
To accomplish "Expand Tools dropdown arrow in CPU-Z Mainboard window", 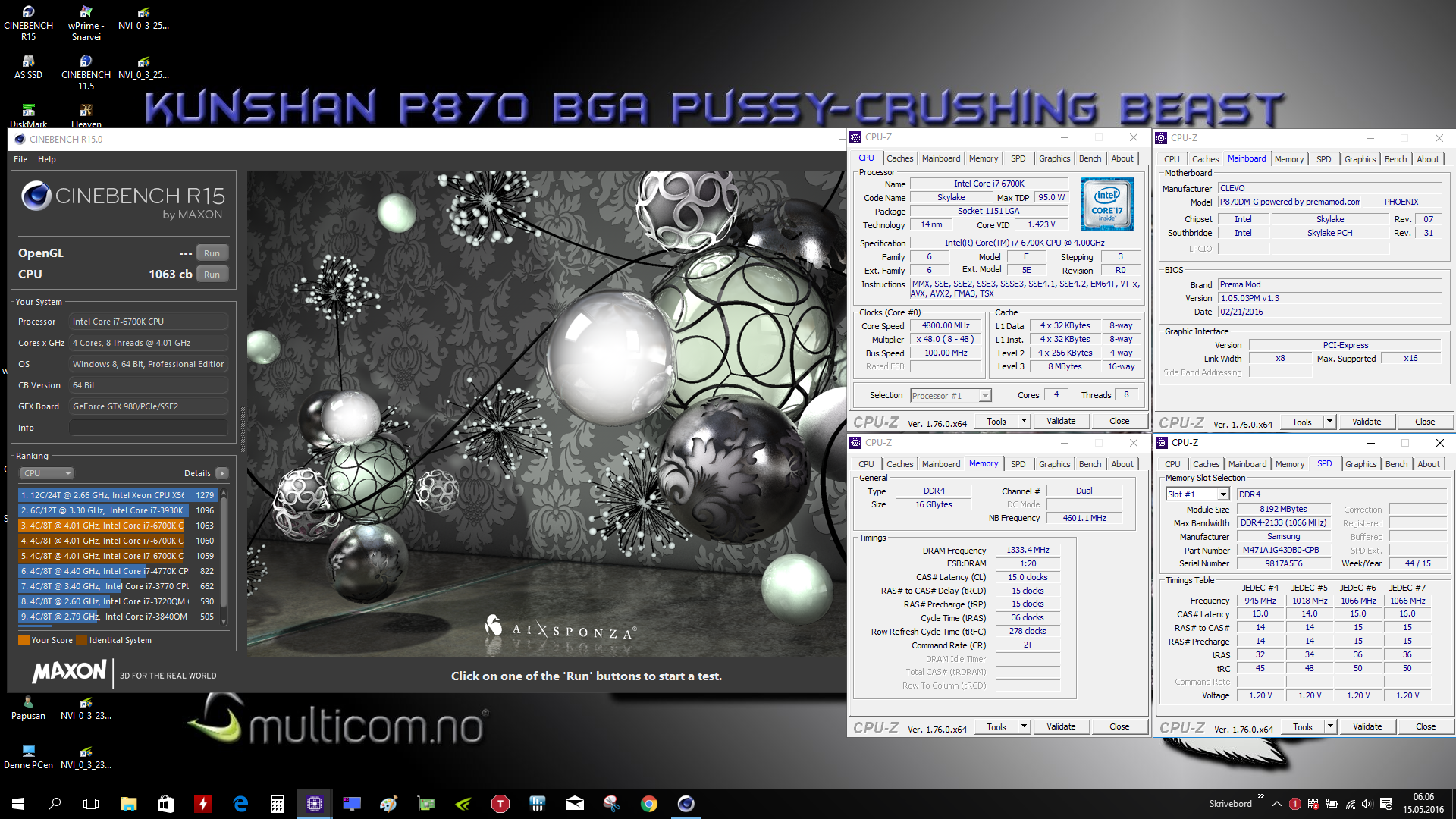I will 1329,422.
